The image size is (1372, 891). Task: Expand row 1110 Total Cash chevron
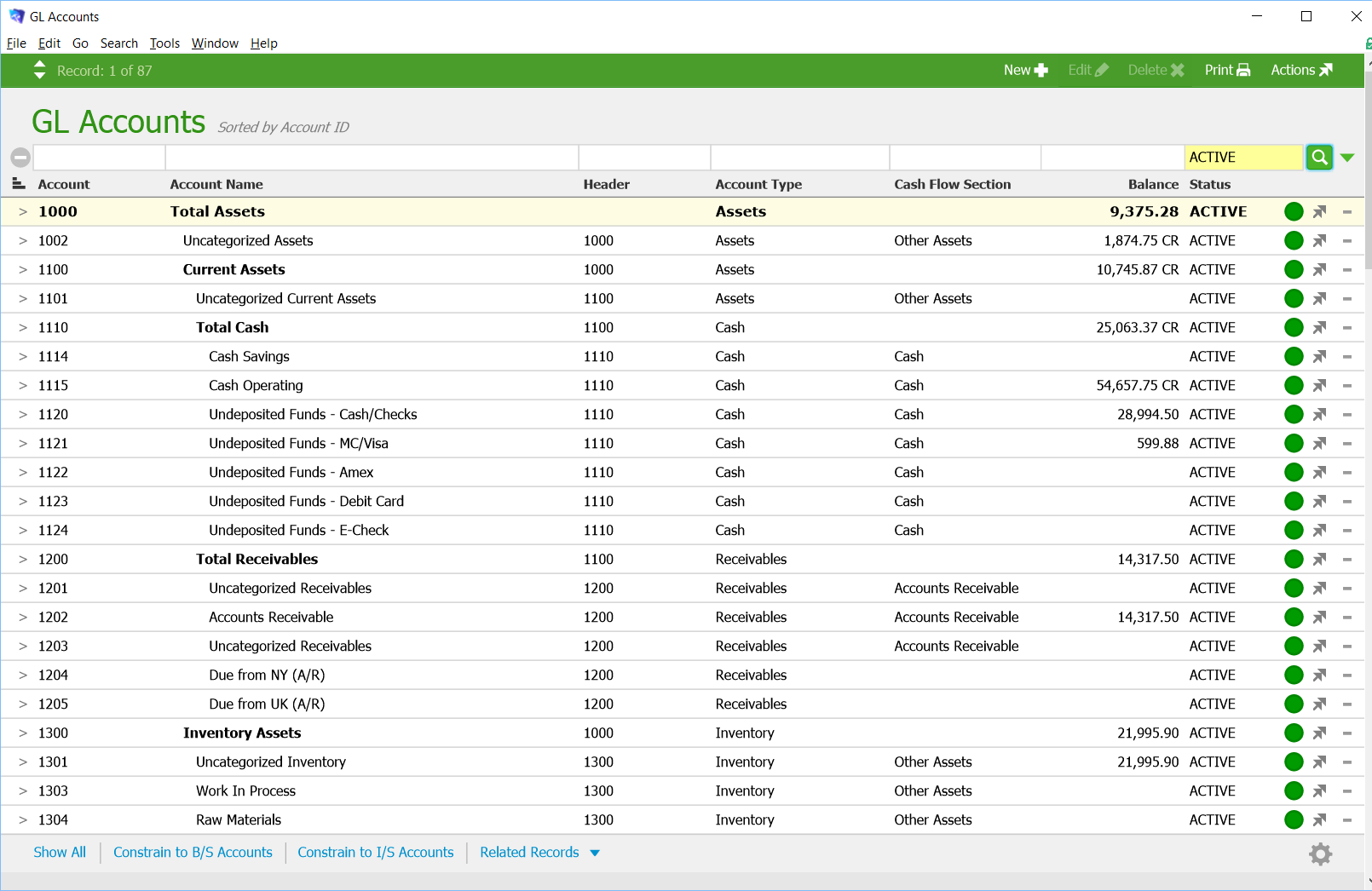pyautogui.click(x=23, y=328)
